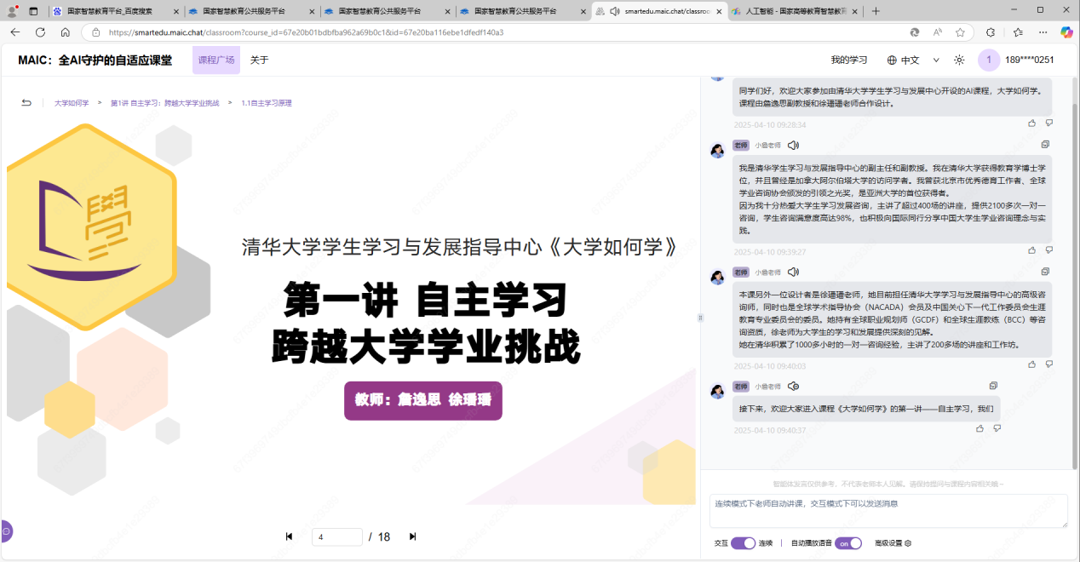Click the browser refresh button

click(x=40, y=32)
